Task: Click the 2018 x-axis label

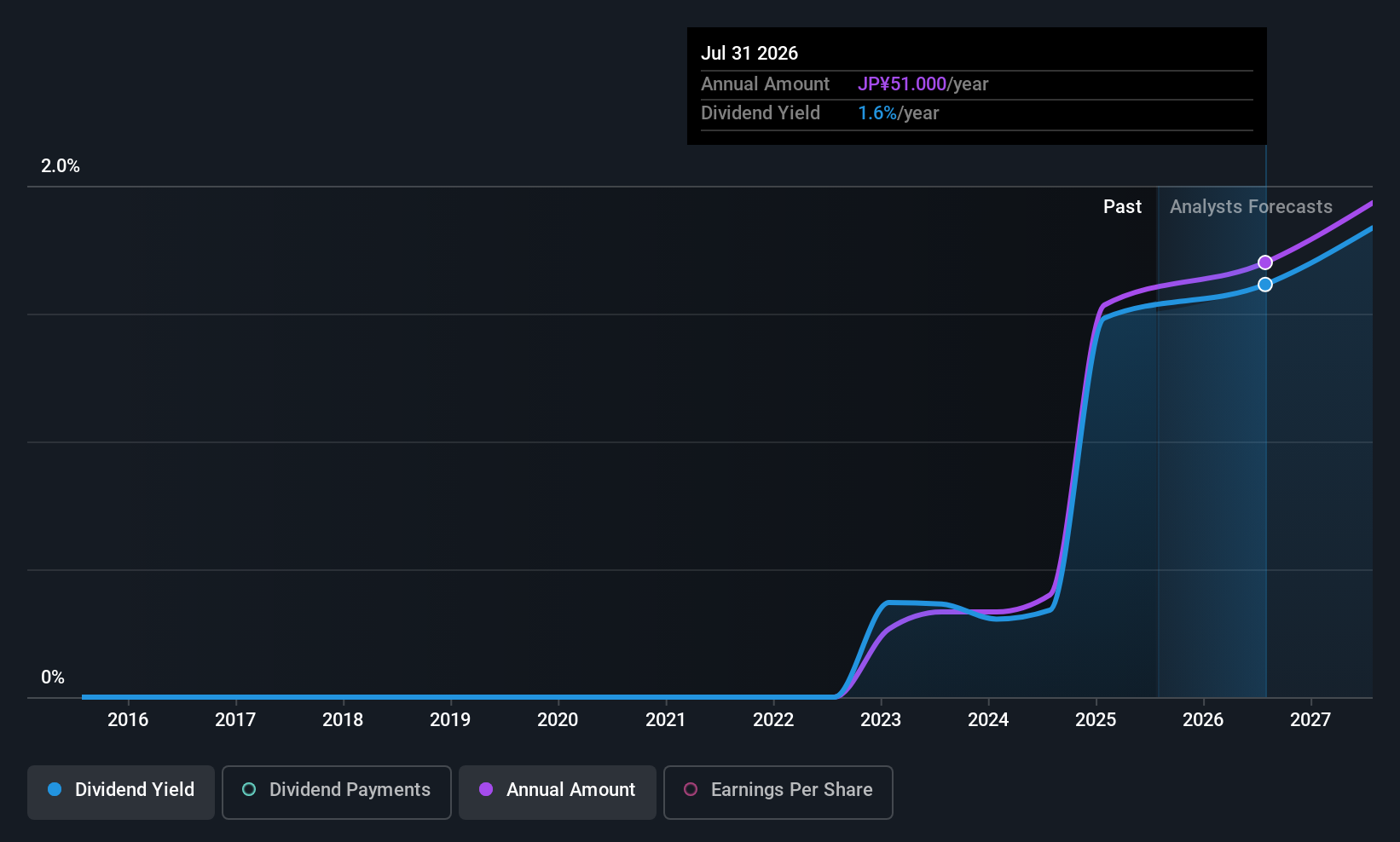Action: [343, 720]
